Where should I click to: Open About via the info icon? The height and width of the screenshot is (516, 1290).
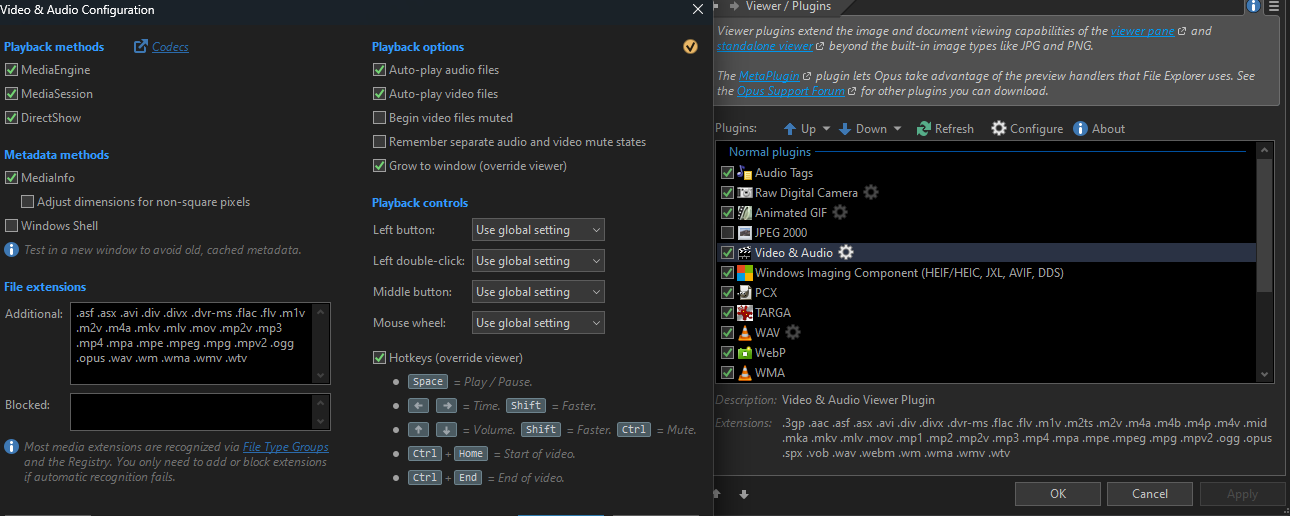click(1080, 129)
